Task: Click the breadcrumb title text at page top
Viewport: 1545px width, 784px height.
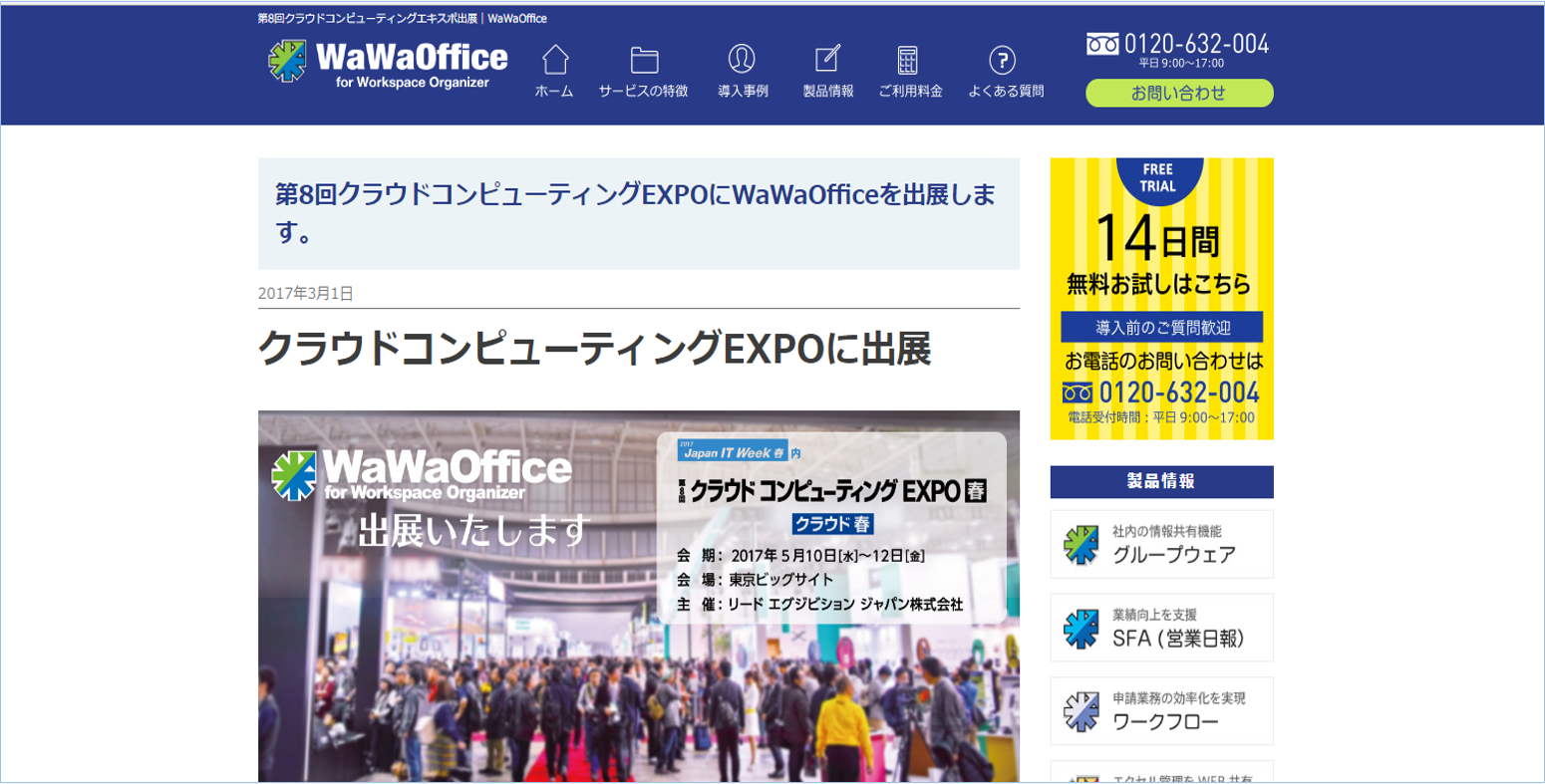Action: pos(403,19)
